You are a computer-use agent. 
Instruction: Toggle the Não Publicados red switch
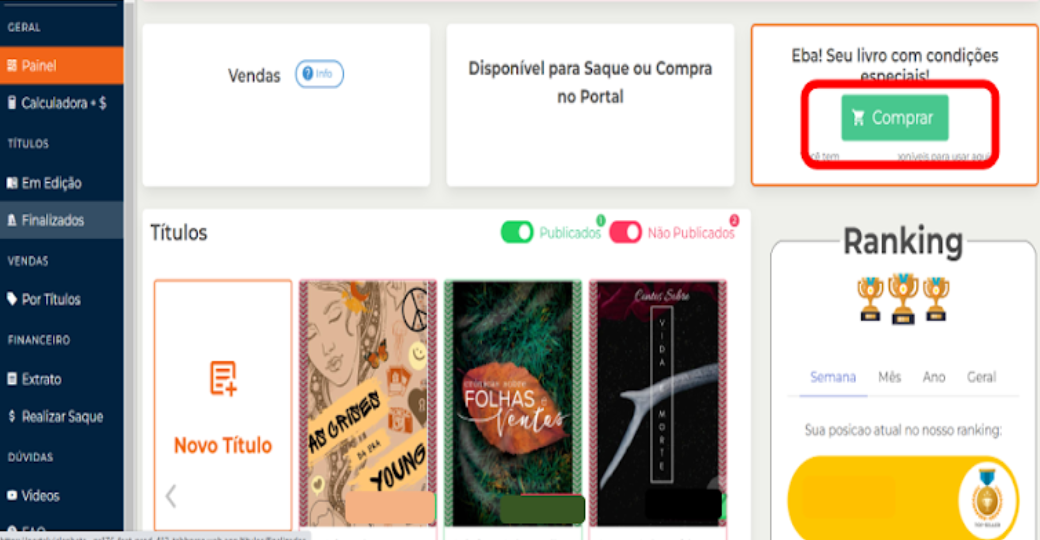coord(625,232)
